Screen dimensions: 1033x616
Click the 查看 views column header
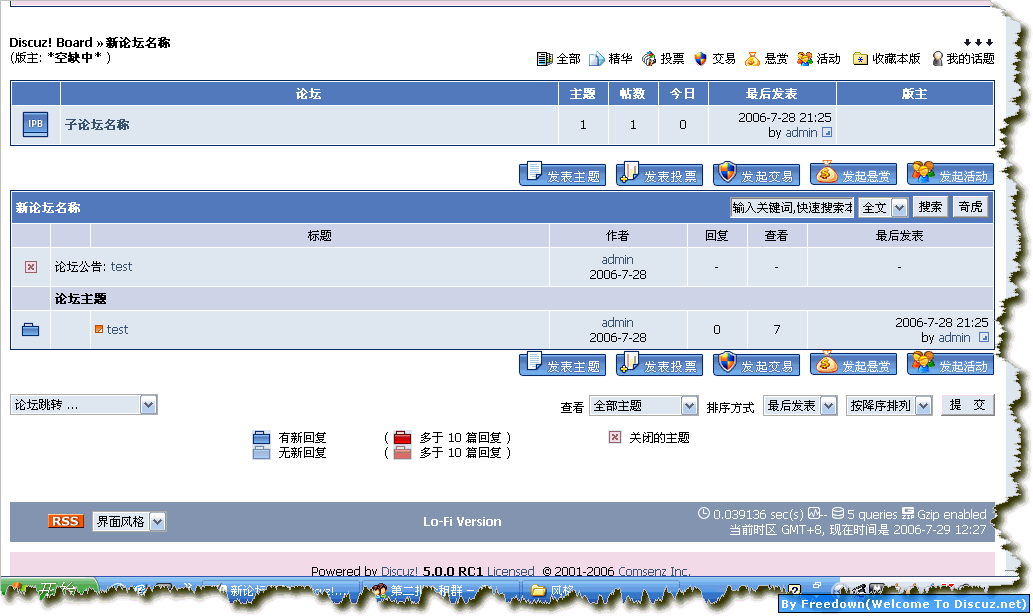tap(776, 235)
